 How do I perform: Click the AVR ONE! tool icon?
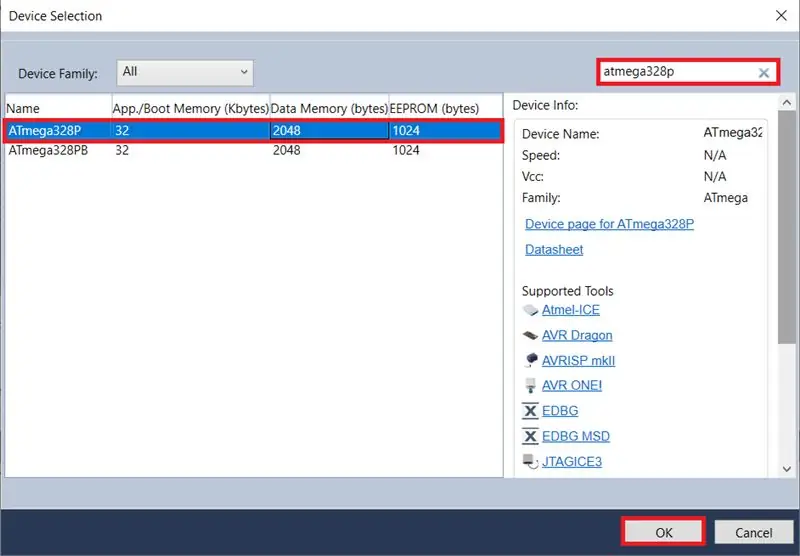point(531,386)
